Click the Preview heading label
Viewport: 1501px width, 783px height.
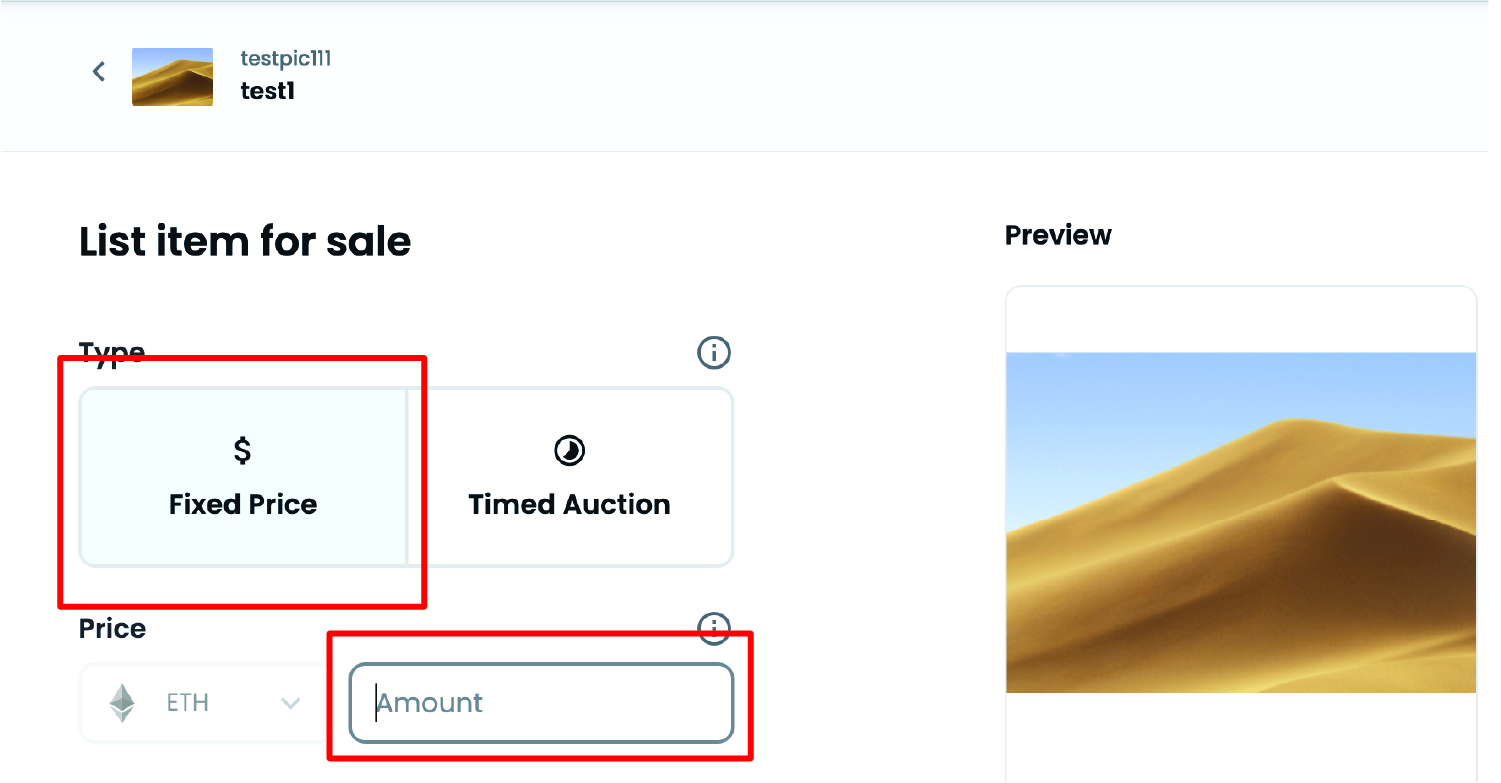pyautogui.click(x=1058, y=235)
